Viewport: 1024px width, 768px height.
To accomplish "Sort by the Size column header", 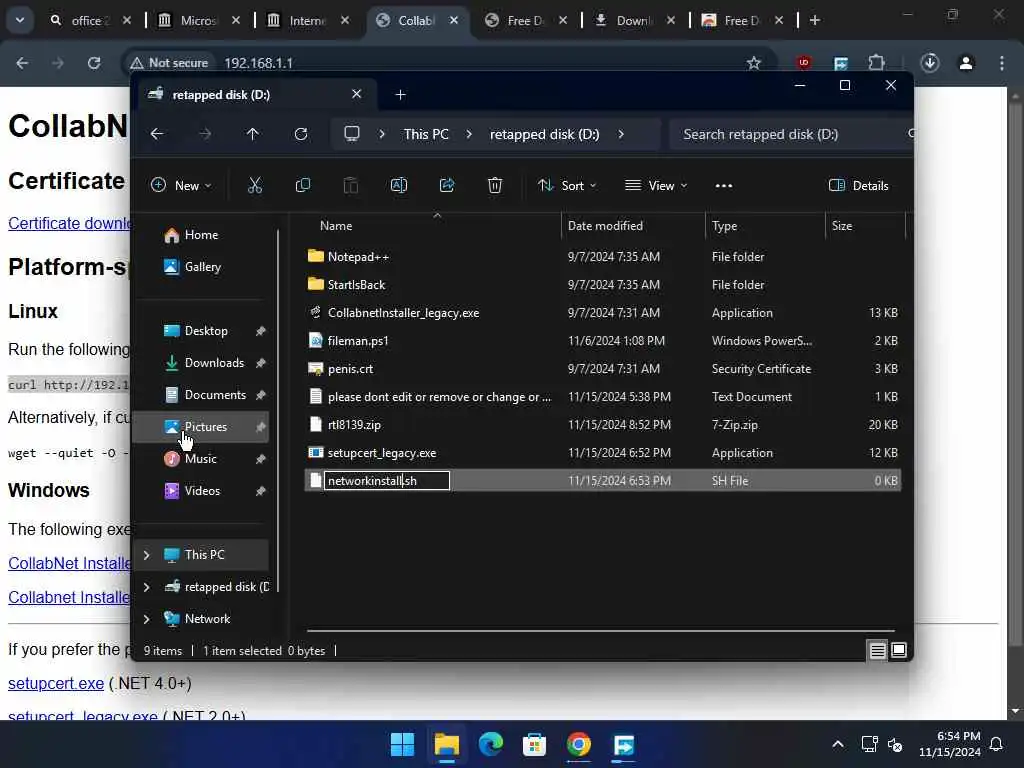I will (865, 226).
